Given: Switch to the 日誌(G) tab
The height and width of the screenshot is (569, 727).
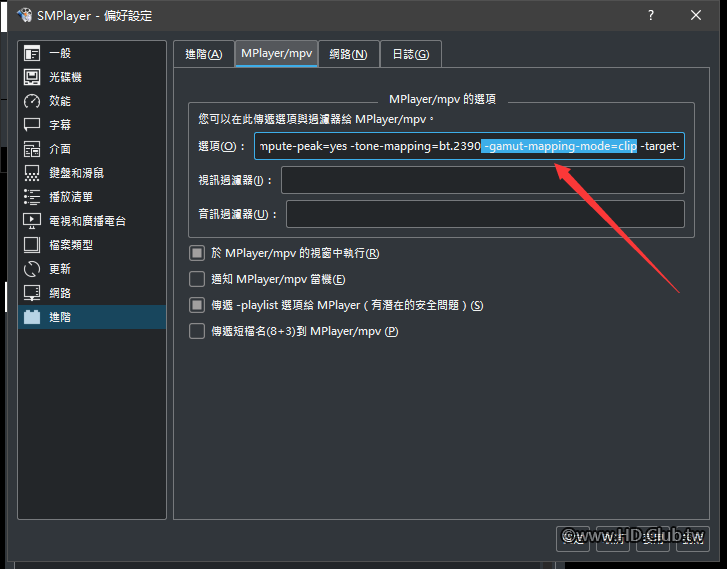Looking at the screenshot, I should coord(411,54).
